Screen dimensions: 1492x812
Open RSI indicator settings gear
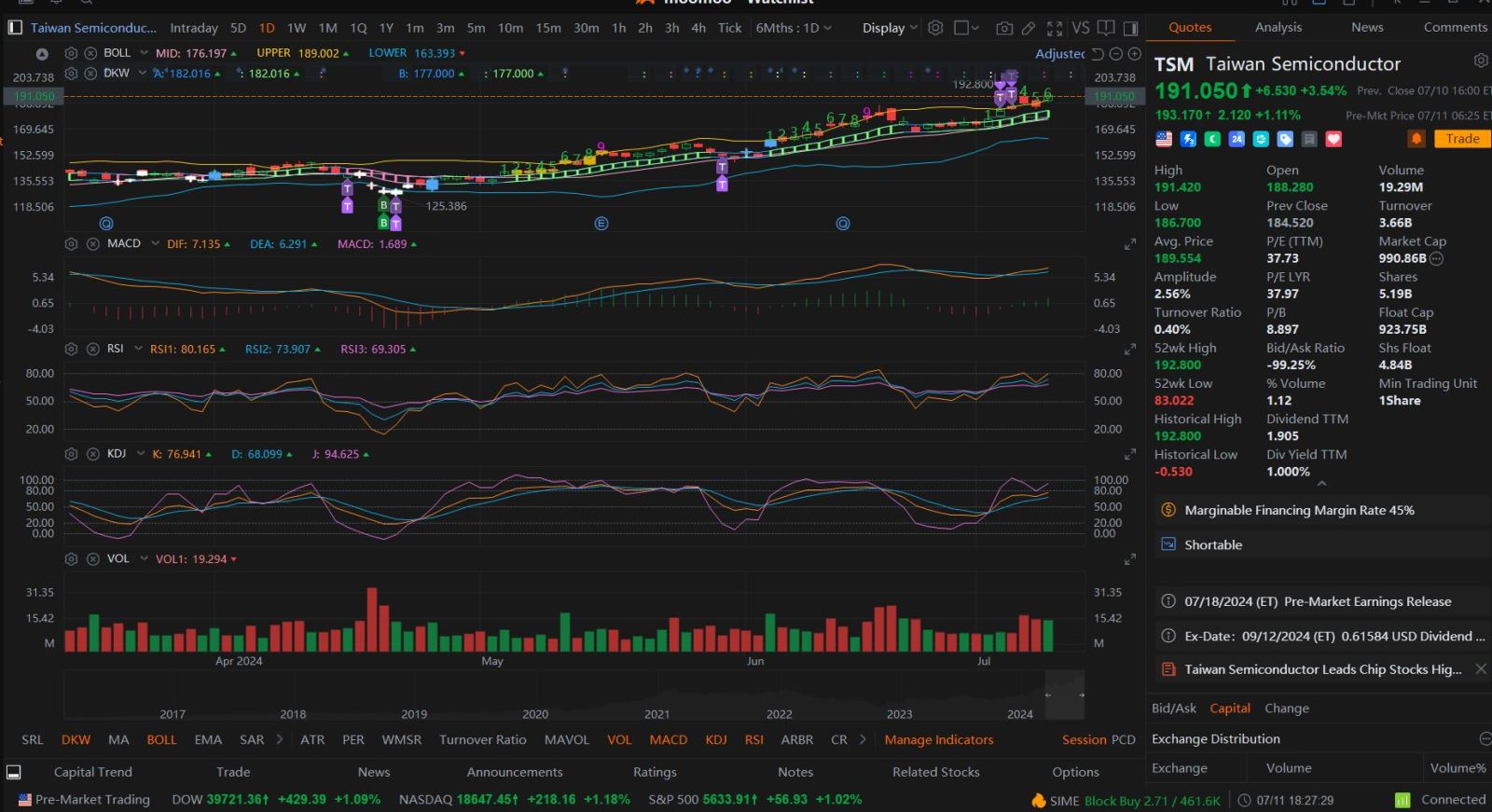71,349
